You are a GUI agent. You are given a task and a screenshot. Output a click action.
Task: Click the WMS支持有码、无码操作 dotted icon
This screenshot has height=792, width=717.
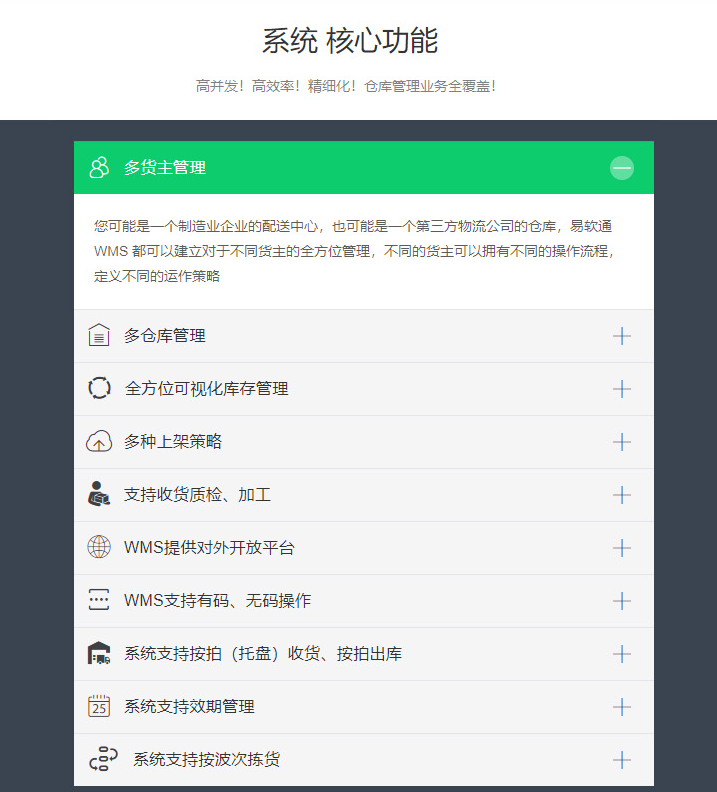point(99,600)
